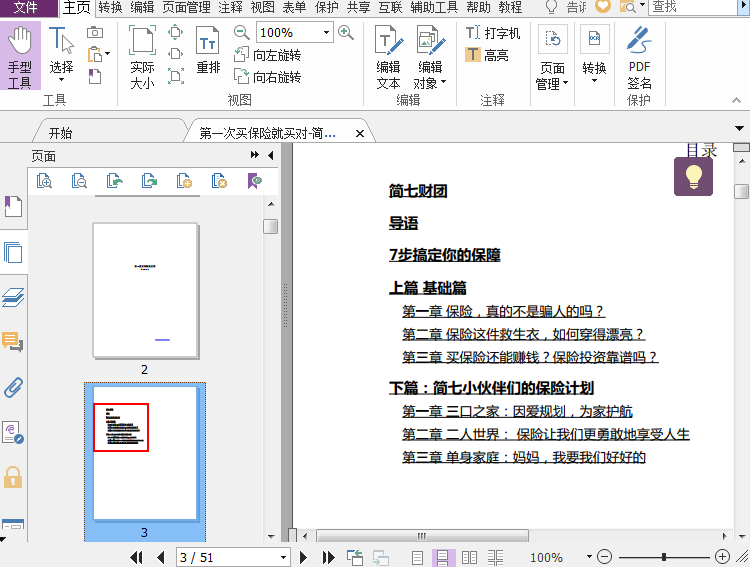Viewport: 750px width, 567px height.
Task: Open the 编辑文本 edit text tool
Action: 388,56
